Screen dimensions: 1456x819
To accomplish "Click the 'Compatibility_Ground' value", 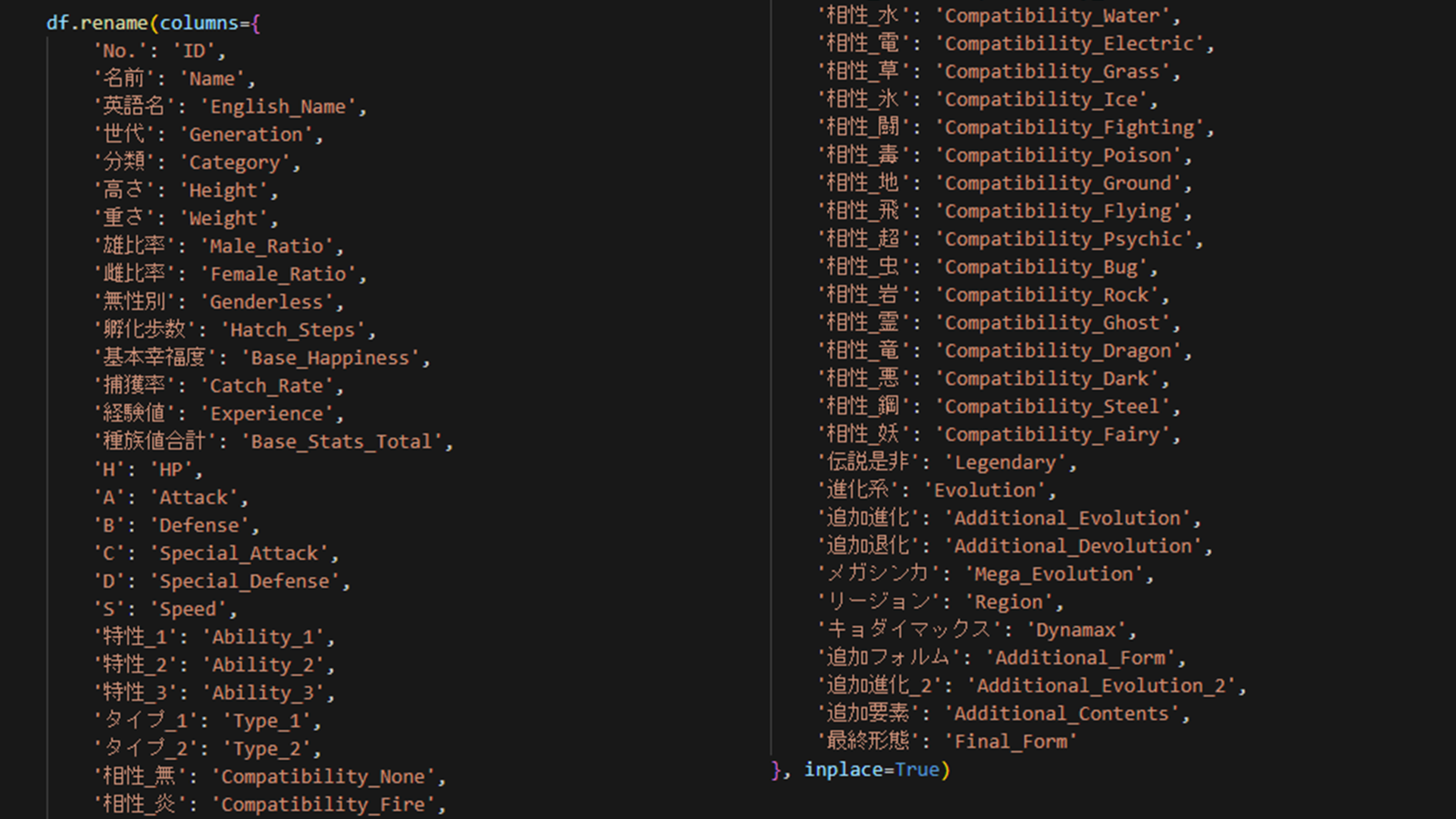I will [1058, 183].
